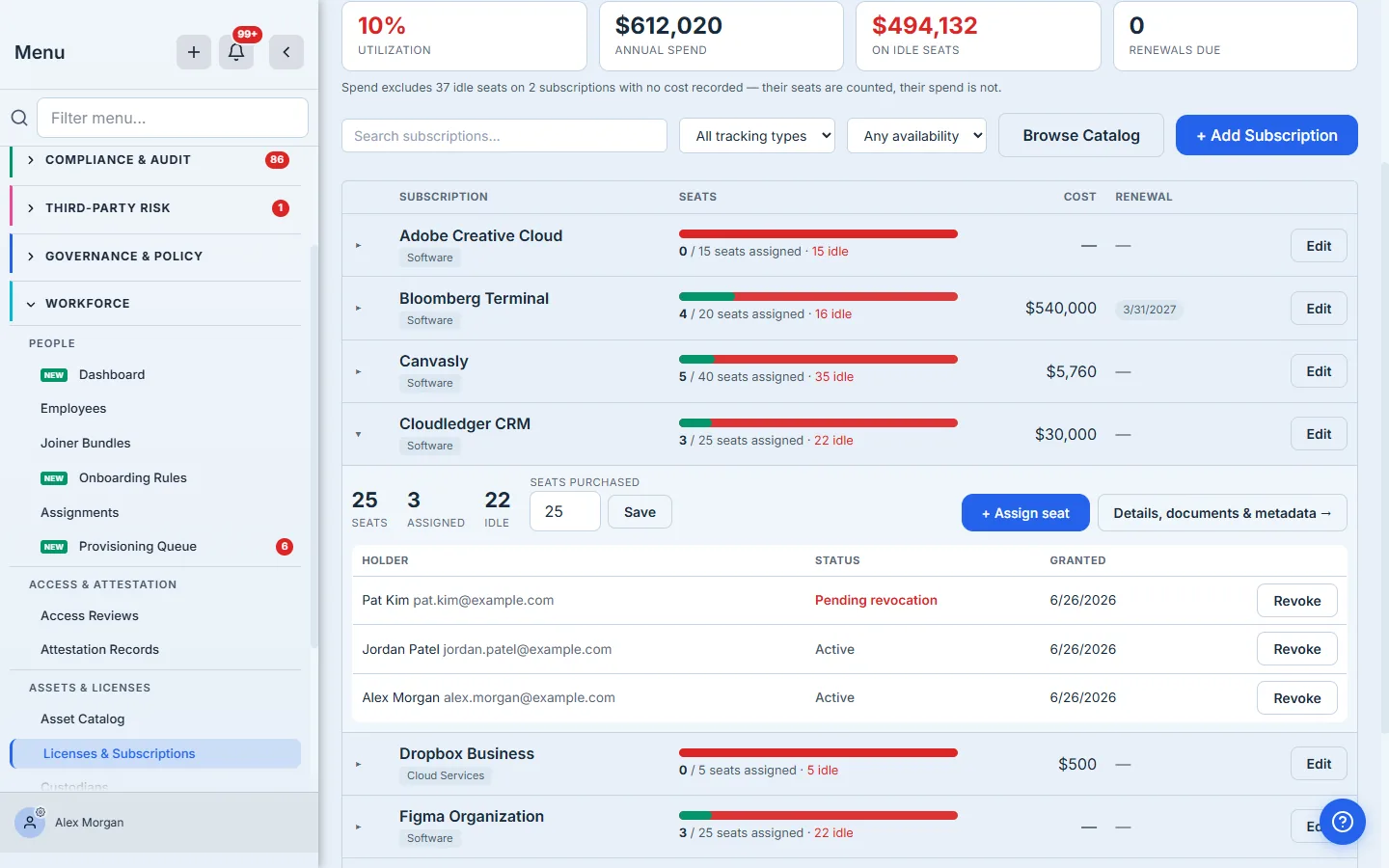
Task: Click the 3/31/2027 renewal date tag
Action: [1150, 310]
